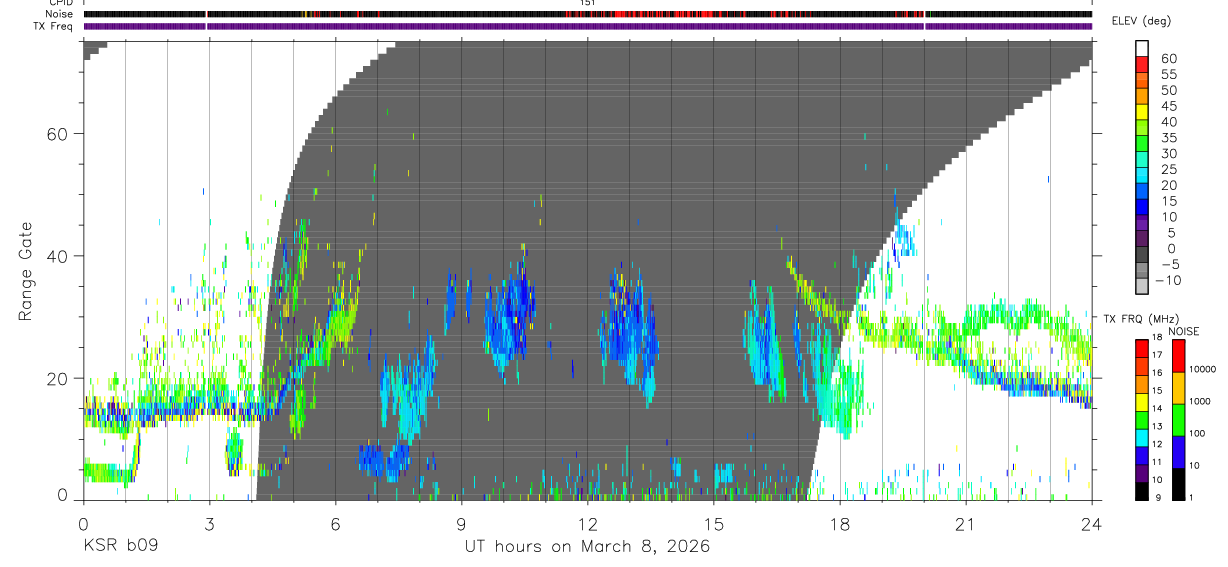The height and width of the screenshot is (567, 1228).
Task: Click the "21" tick label on the time axis
Action: click(x=965, y=523)
